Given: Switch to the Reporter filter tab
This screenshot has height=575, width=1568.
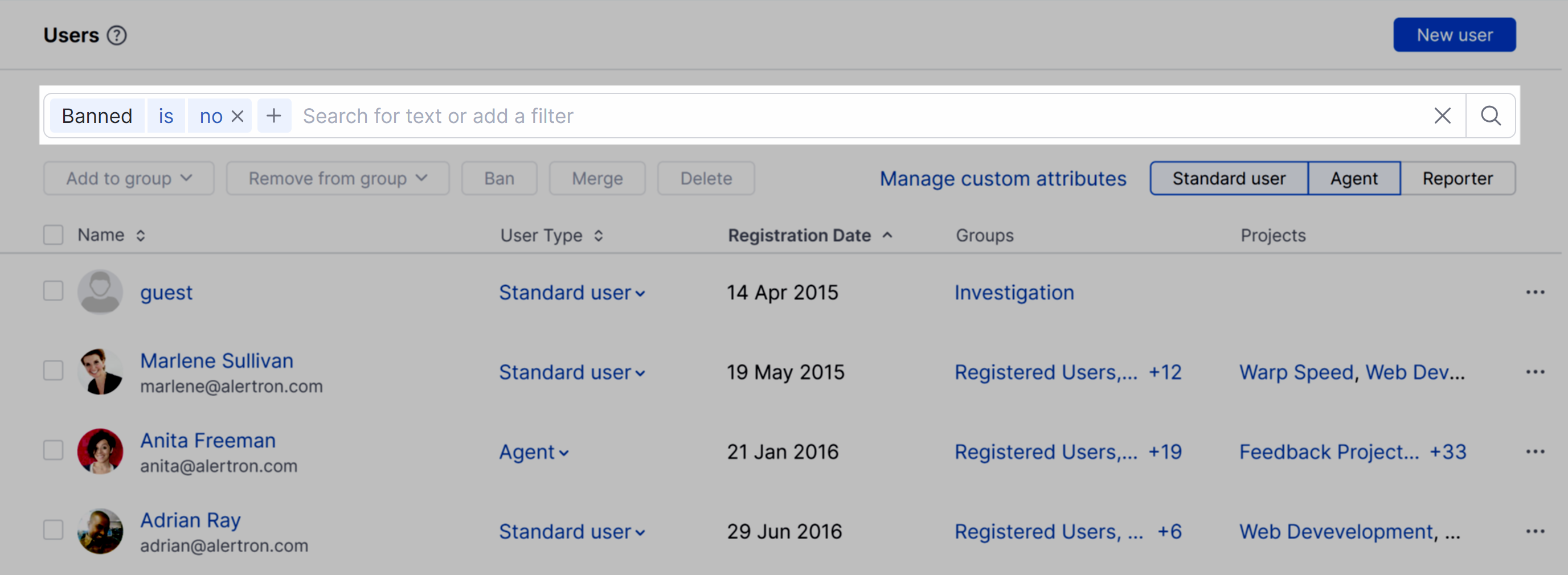Looking at the screenshot, I should coord(1457,178).
